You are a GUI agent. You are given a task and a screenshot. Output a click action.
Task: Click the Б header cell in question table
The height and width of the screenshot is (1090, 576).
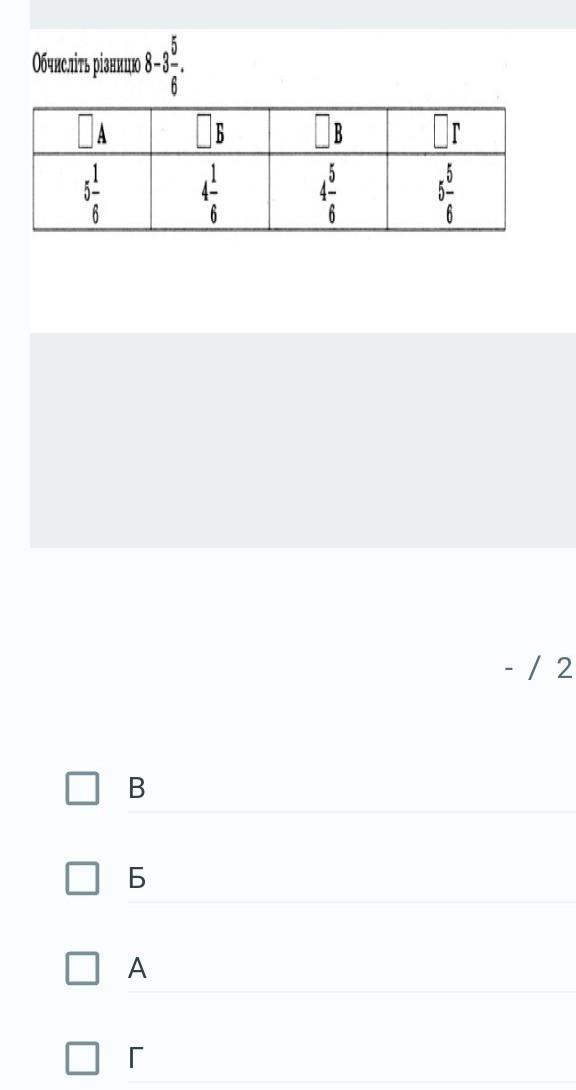211,132
